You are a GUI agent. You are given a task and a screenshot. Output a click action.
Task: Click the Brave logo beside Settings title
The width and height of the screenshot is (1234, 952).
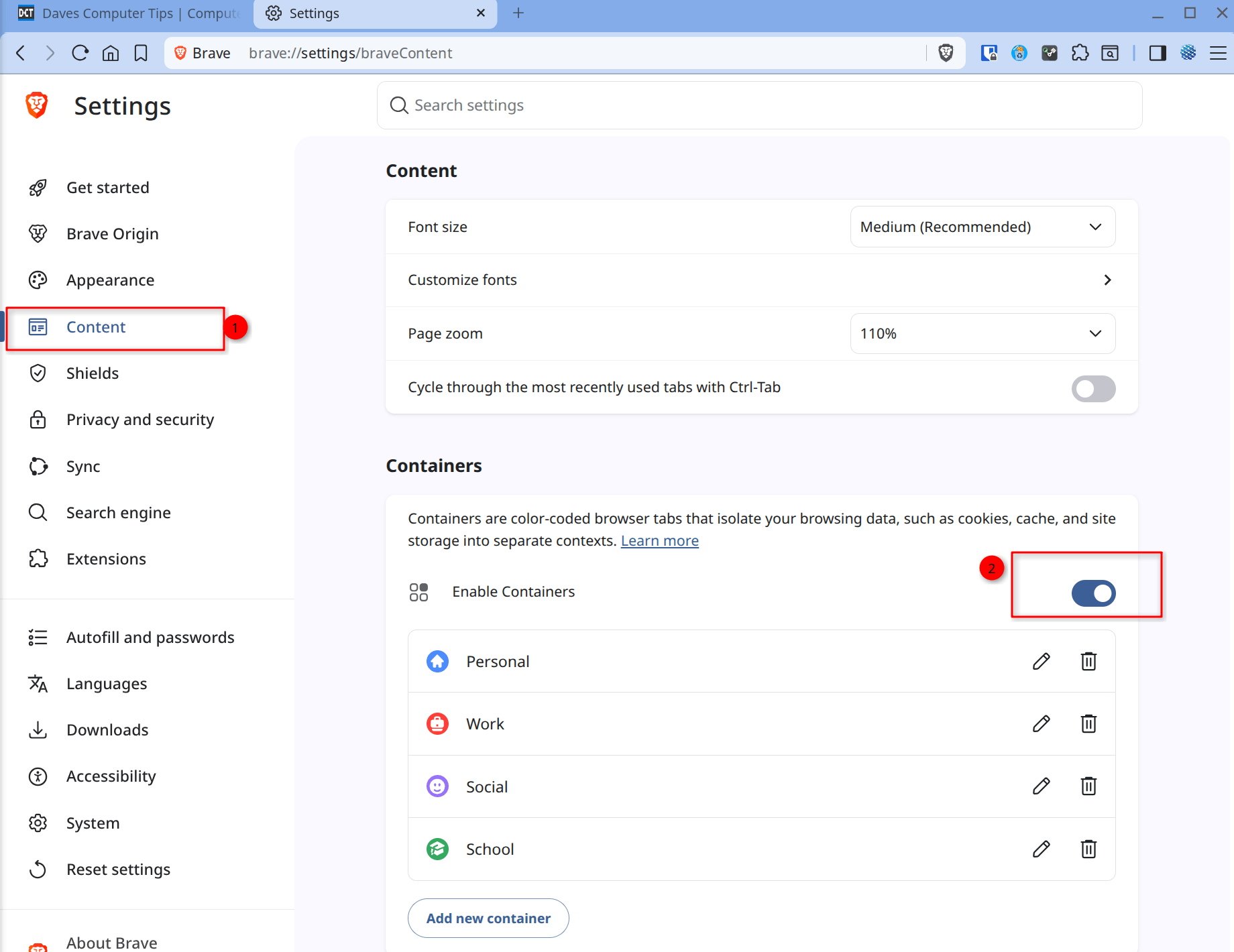[37, 106]
